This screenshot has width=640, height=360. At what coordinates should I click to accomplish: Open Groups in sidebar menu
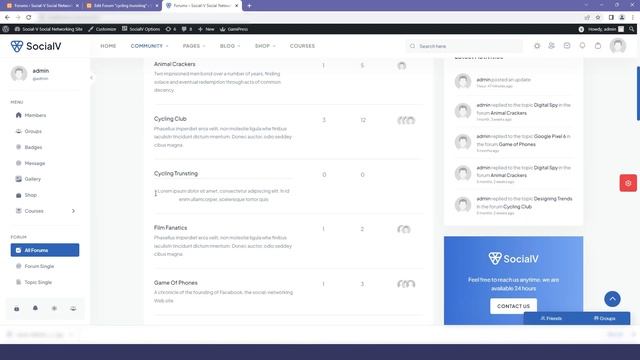pyautogui.click(x=33, y=131)
